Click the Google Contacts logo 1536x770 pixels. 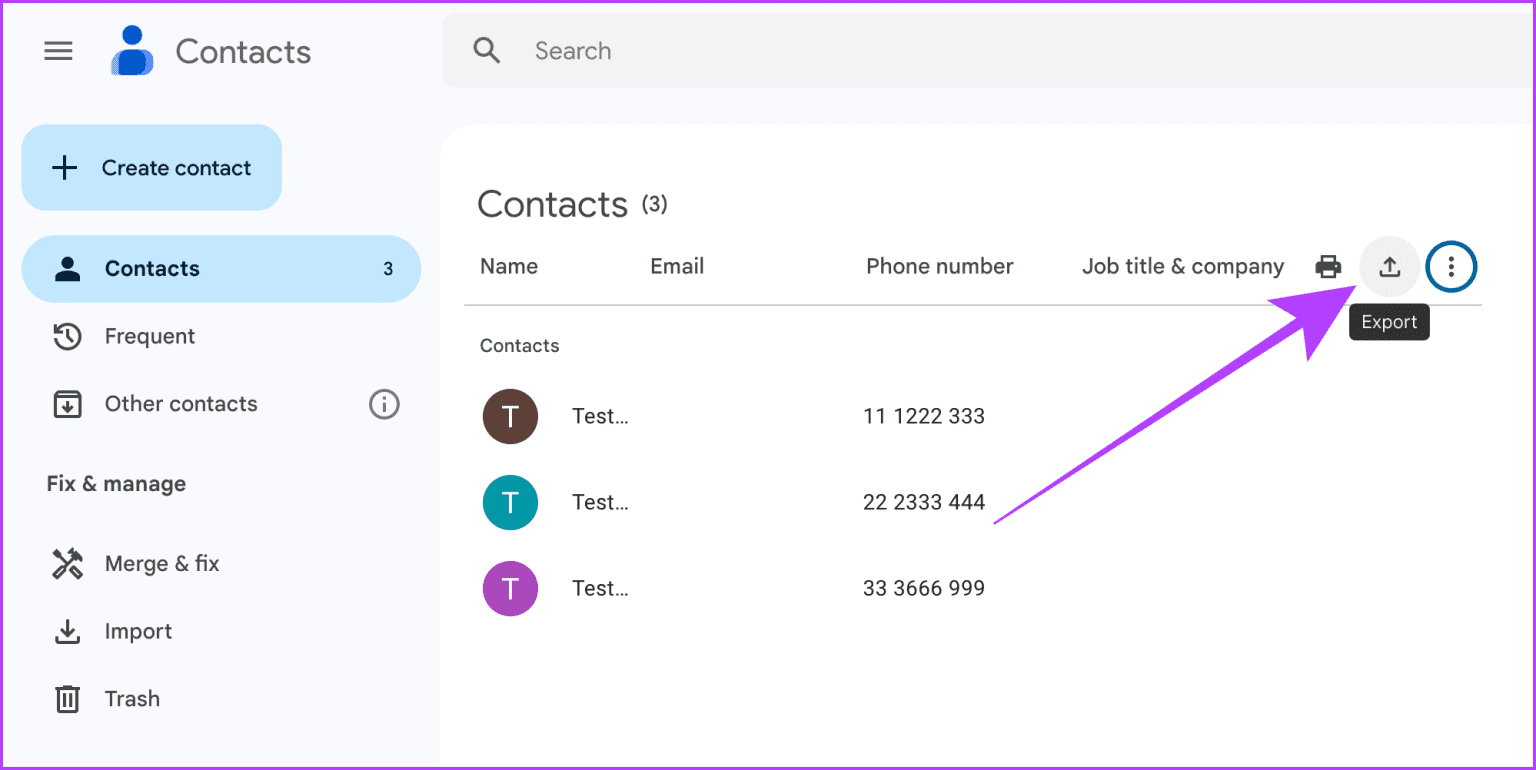pos(132,50)
